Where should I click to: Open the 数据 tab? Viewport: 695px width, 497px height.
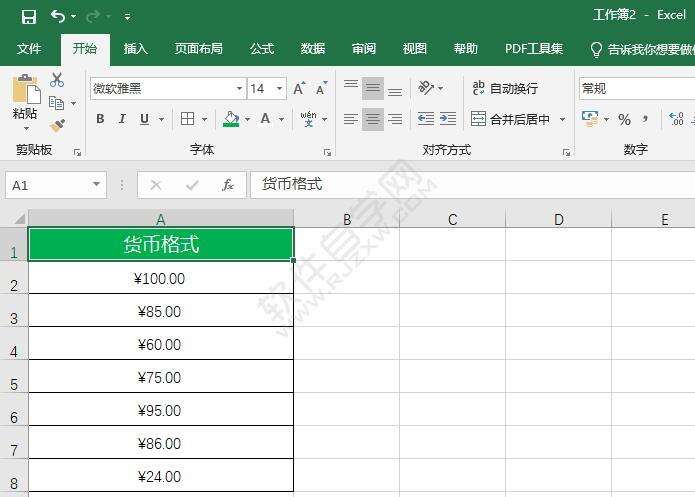312,48
